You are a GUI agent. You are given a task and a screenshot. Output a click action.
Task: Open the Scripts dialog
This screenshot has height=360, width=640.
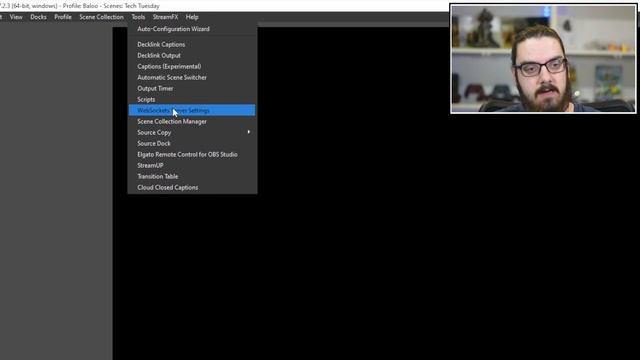click(192, 100)
